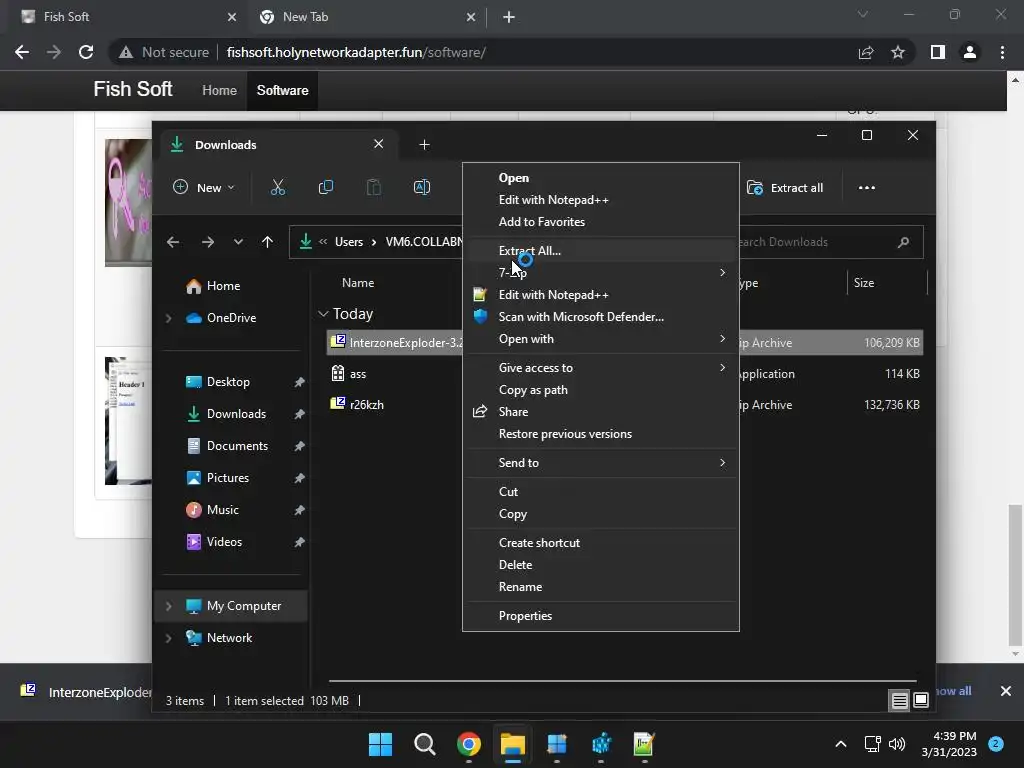Click the Home link on Fish Soft

(x=219, y=90)
